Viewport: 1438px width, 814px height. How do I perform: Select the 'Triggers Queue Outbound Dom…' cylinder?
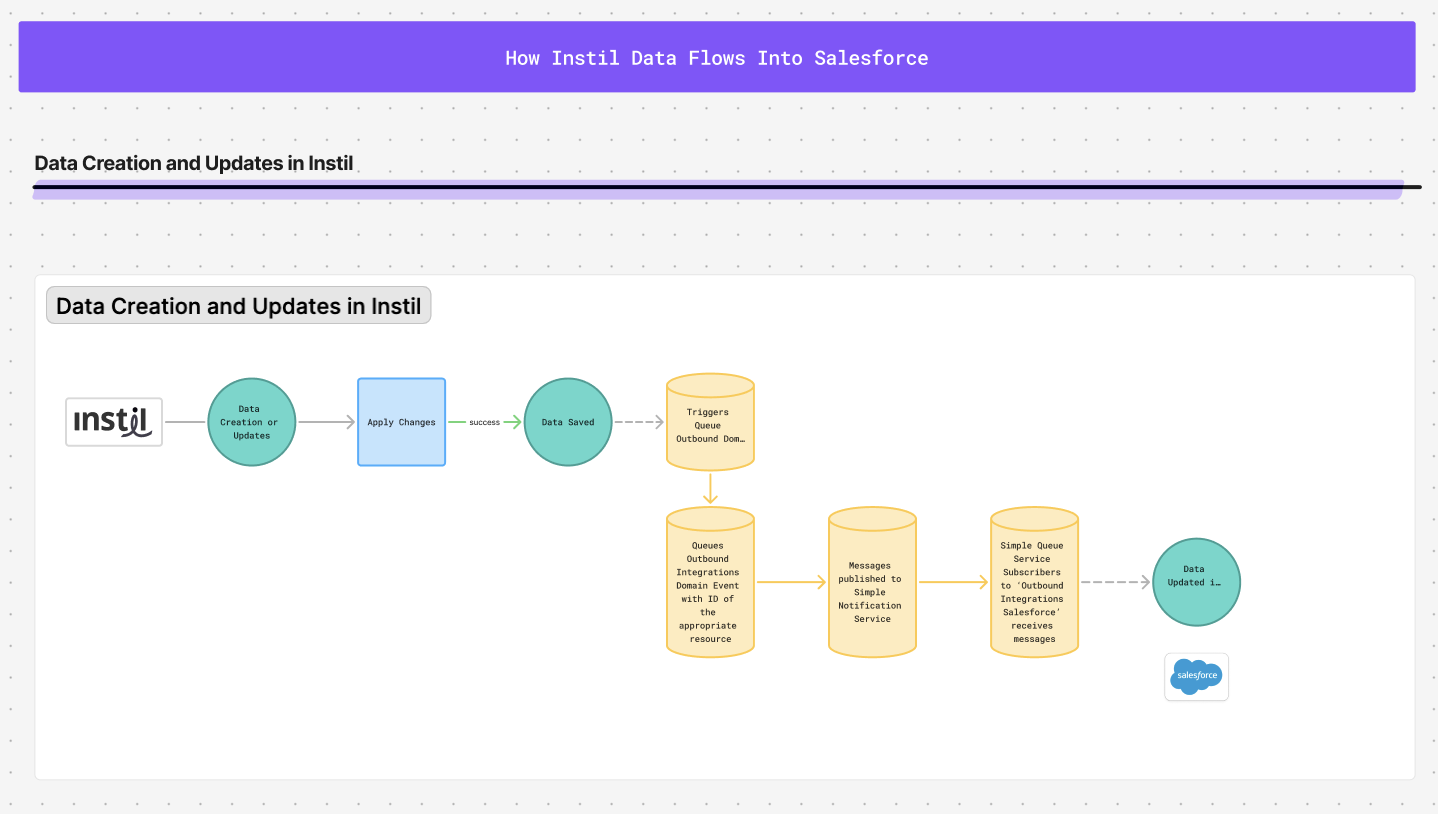coord(710,422)
